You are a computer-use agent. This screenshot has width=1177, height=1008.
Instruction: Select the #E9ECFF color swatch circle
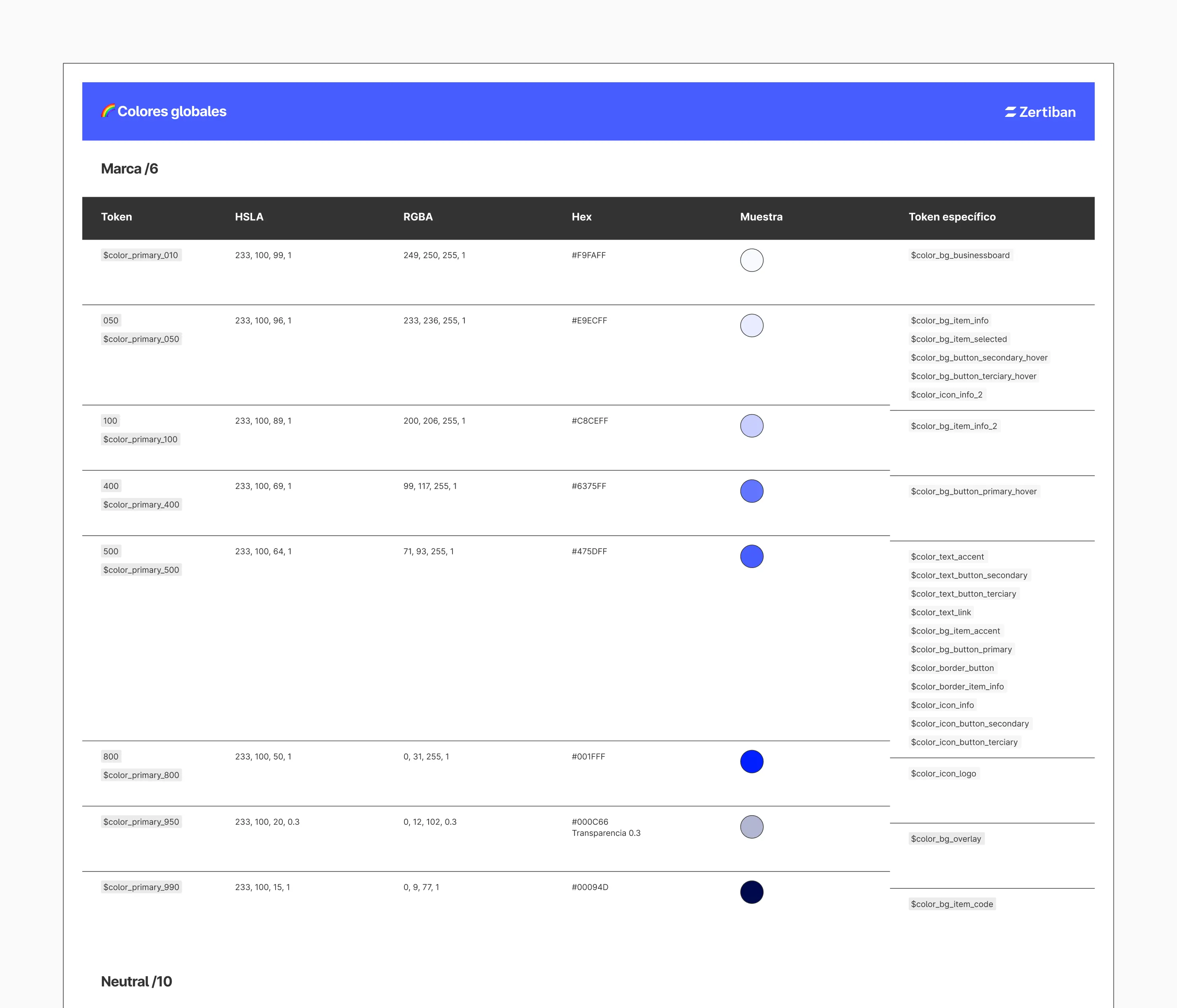(x=752, y=326)
